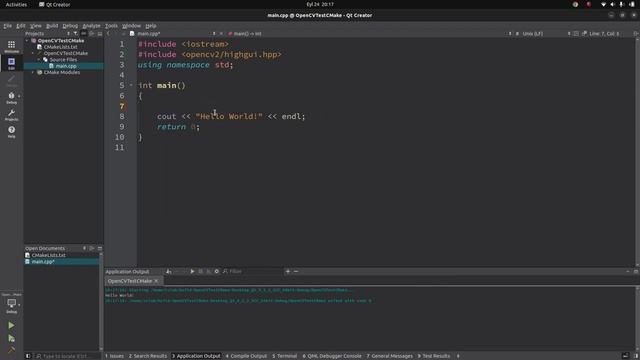Open 7 General Messages pane
The width and height of the screenshot is (640, 360).
[x=389, y=356]
